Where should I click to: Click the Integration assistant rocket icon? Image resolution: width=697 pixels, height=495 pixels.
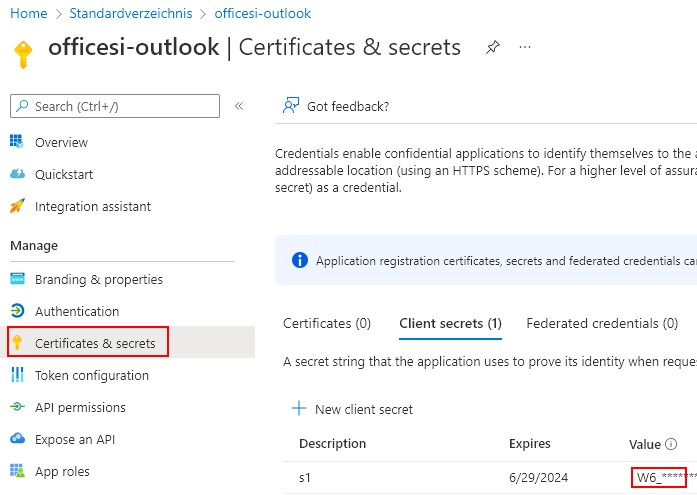(x=17, y=206)
